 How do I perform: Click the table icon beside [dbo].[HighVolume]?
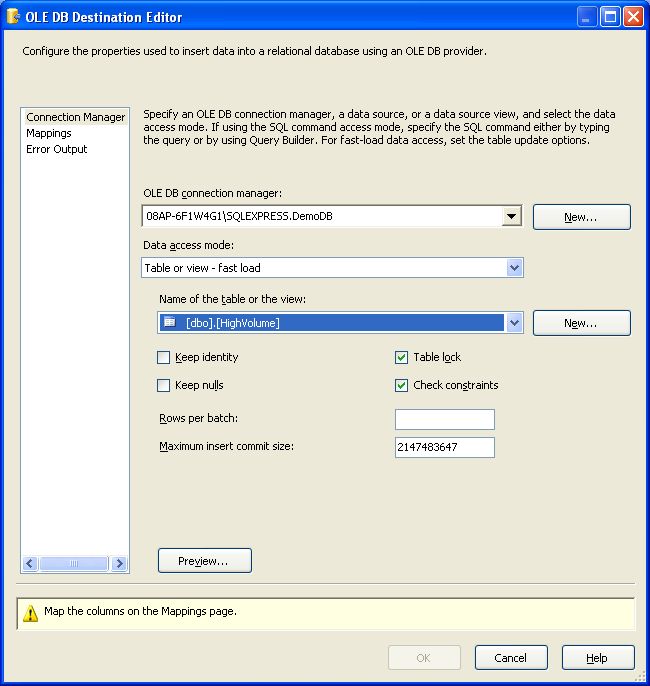(x=170, y=322)
